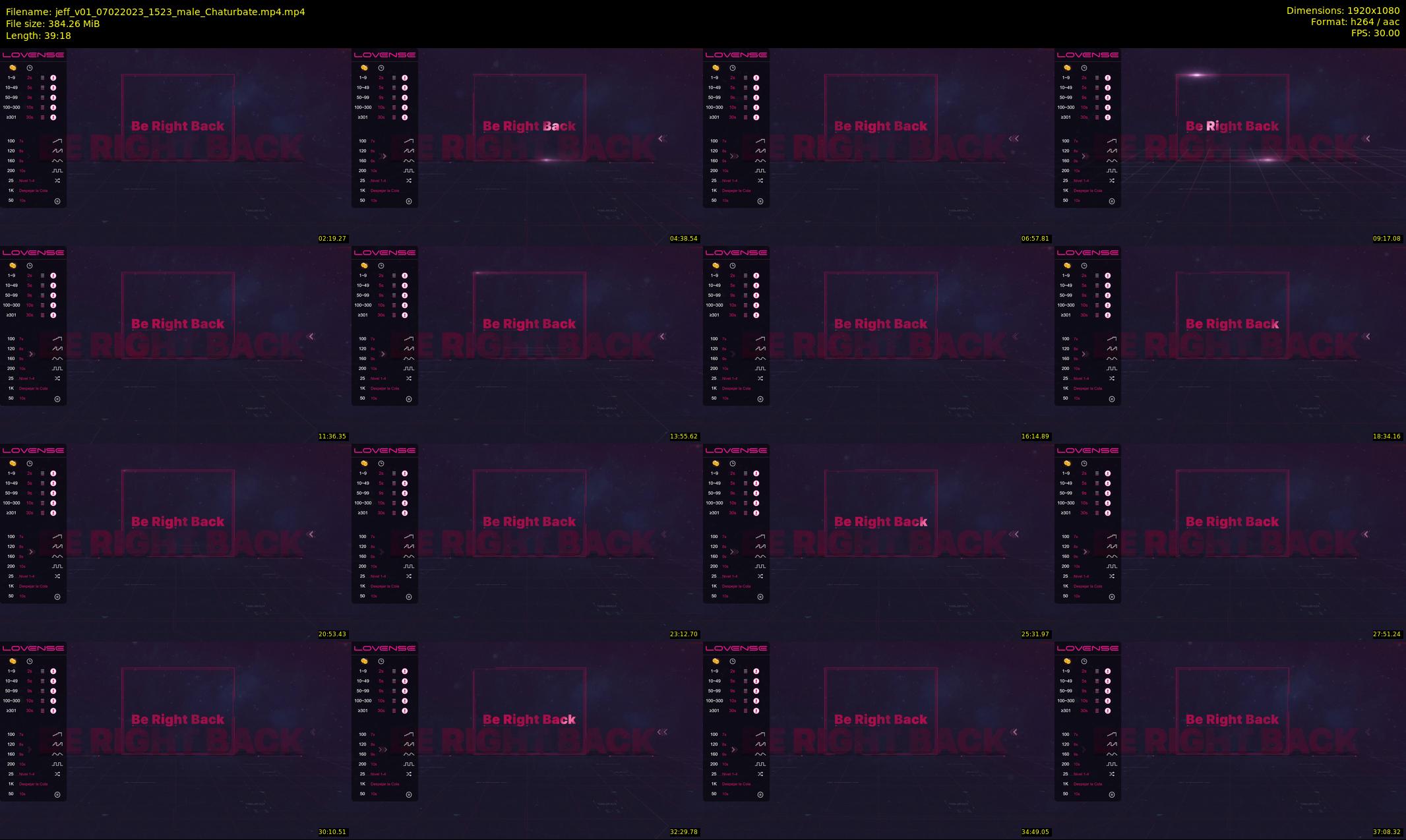Click the right chevron arrow in the 13:55.62 frame
1406x840 pixels.
[x=383, y=354]
